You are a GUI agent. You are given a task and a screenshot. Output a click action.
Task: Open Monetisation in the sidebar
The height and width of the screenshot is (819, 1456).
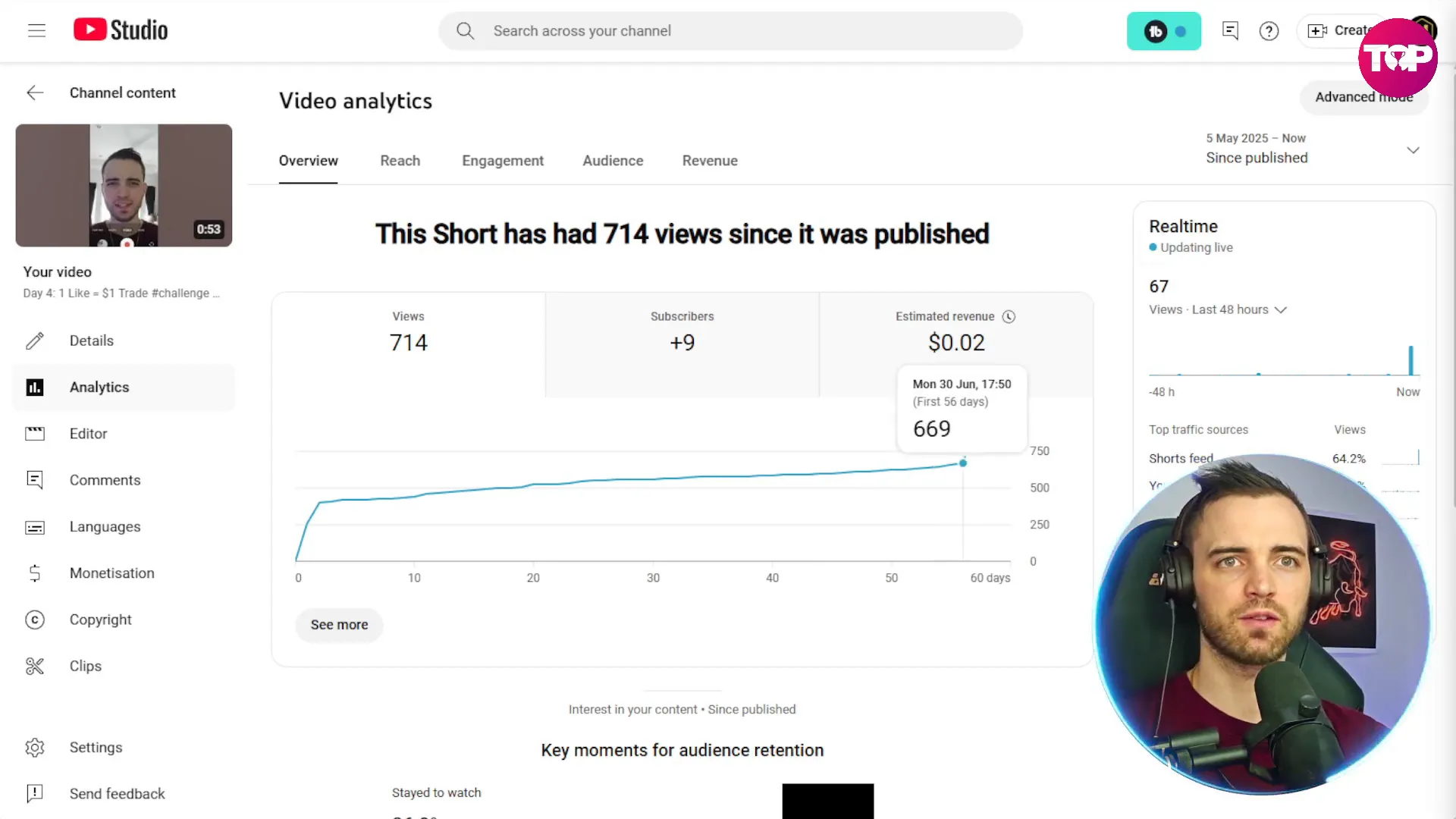[x=124, y=573]
